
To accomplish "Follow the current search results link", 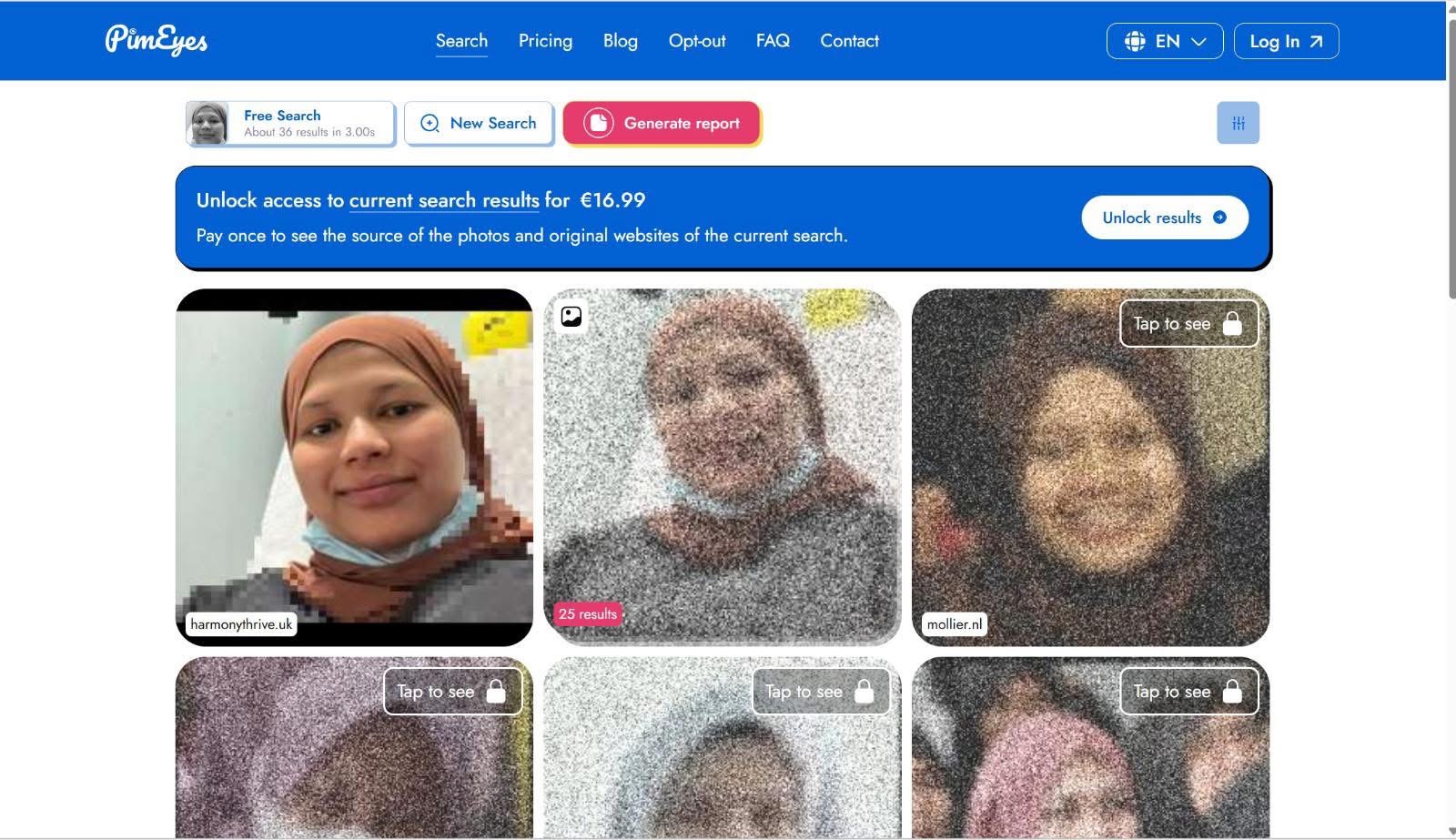I will [x=444, y=200].
